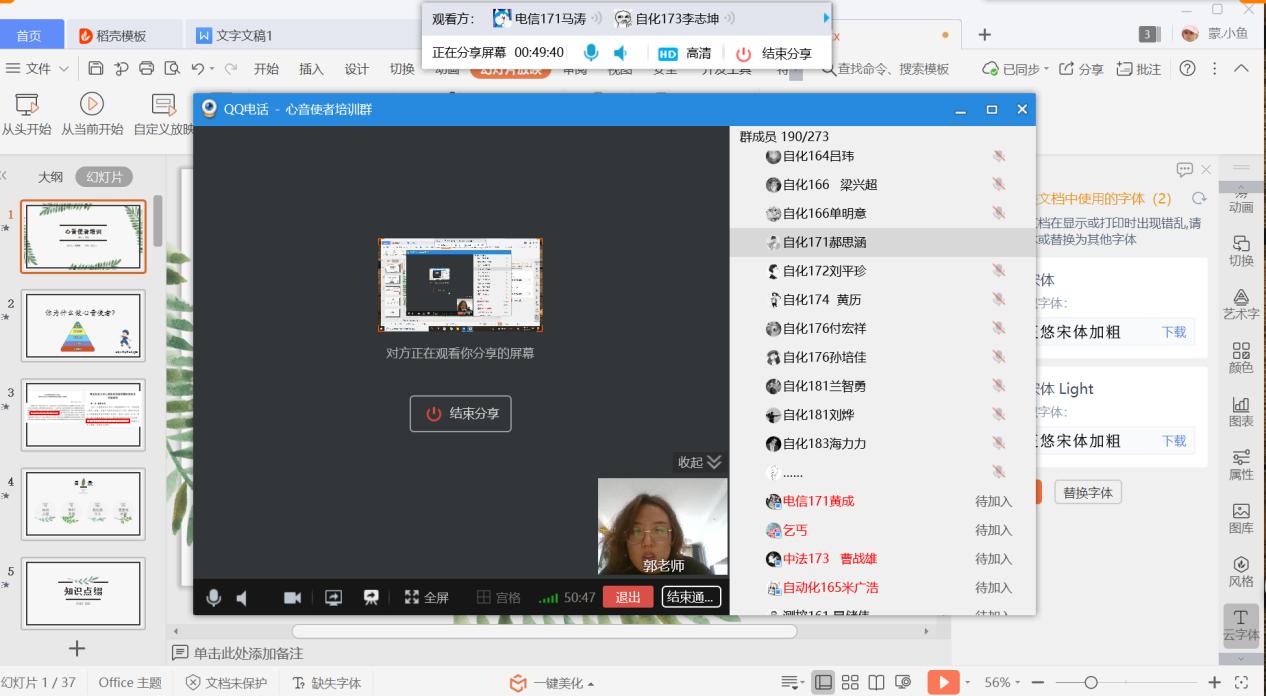Click the HD 高清 quality icon

tap(668, 54)
